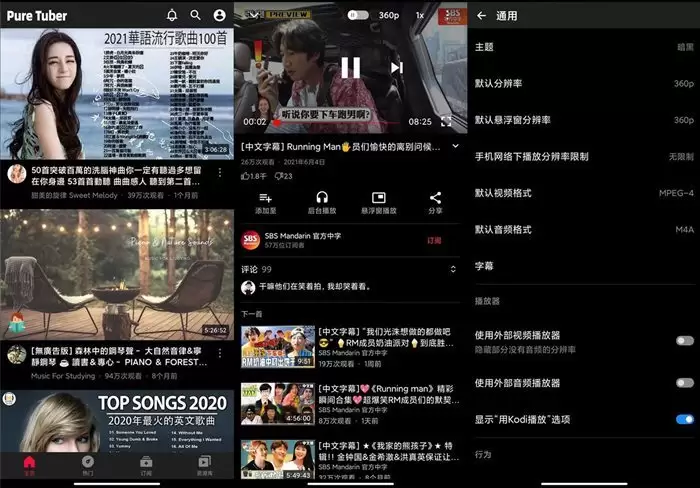Screen dimensions: 700x488
Task: Toggle 使用外部视频播放器 switch
Action: click(684, 341)
